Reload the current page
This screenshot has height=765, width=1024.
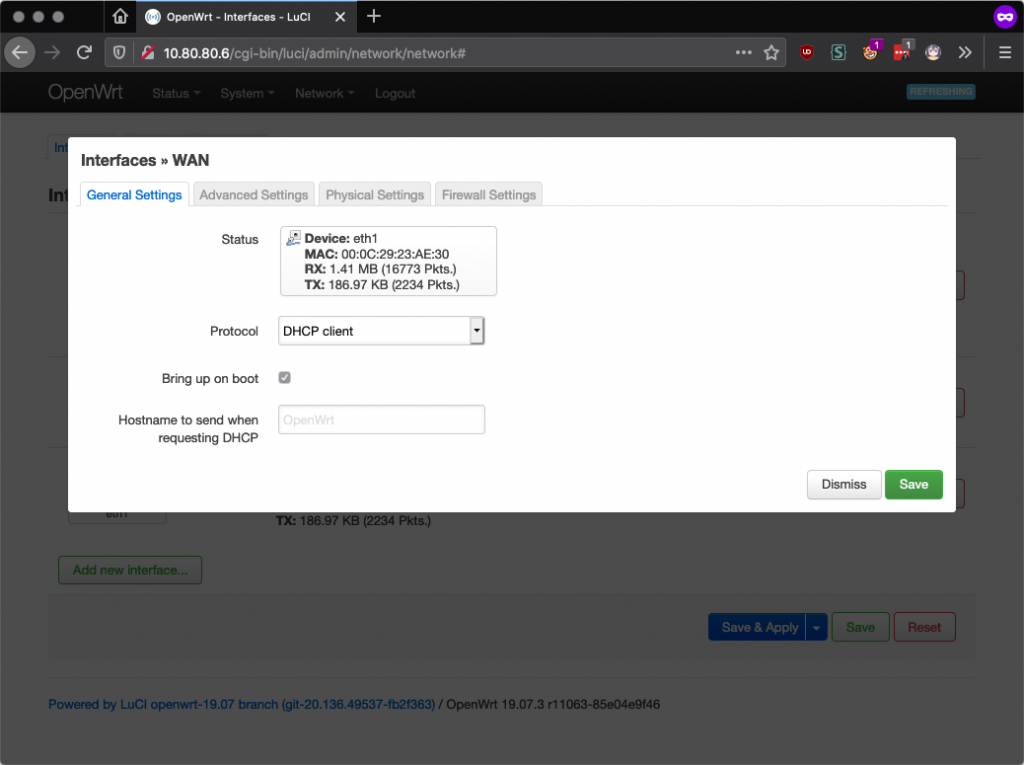click(x=84, y=53)
